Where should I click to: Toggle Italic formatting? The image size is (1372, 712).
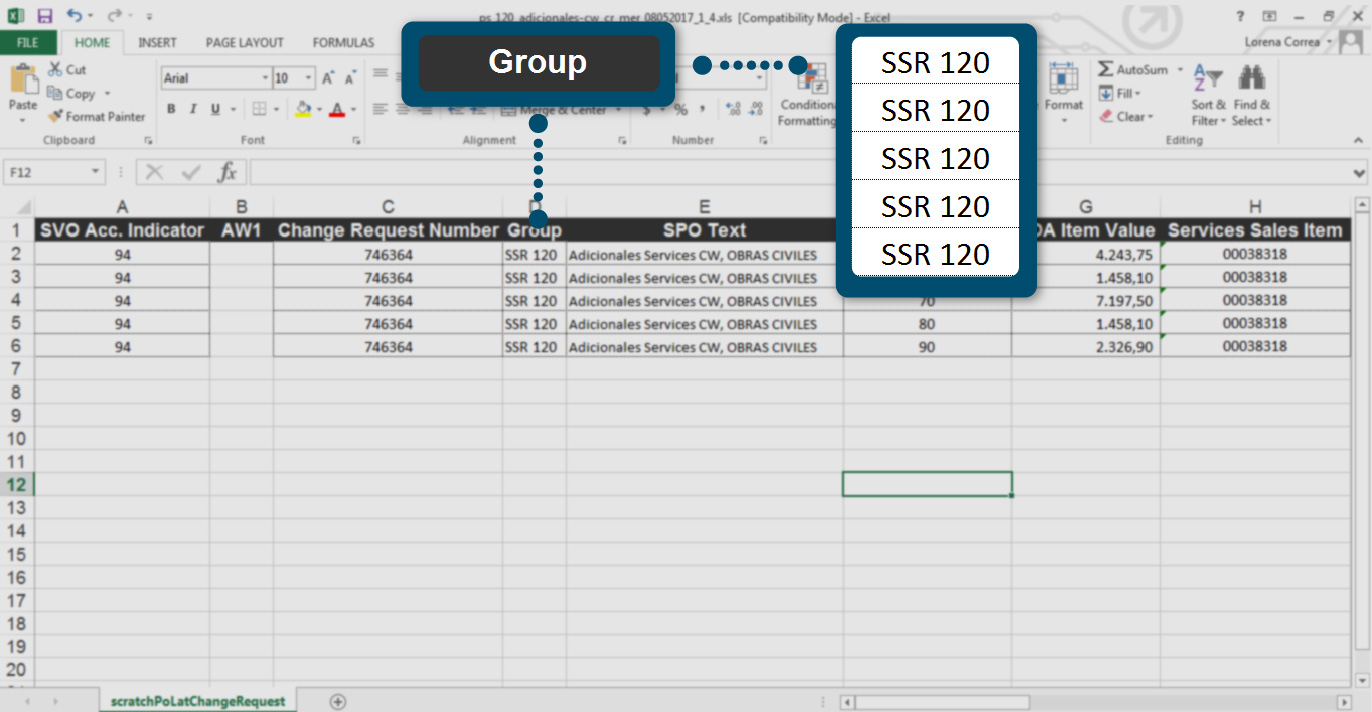click(194, 110)
